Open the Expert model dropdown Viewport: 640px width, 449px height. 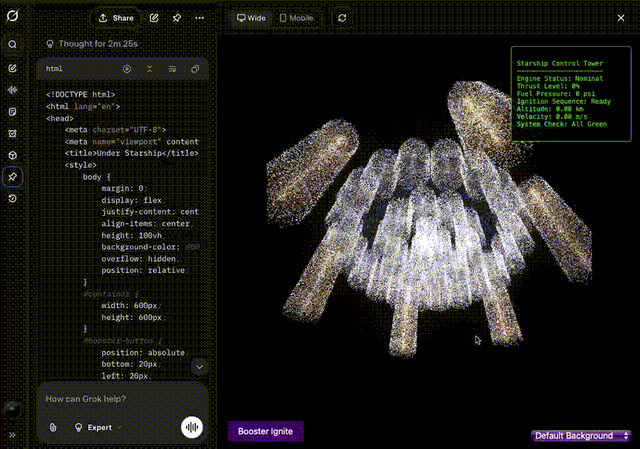tap(99, 427)
